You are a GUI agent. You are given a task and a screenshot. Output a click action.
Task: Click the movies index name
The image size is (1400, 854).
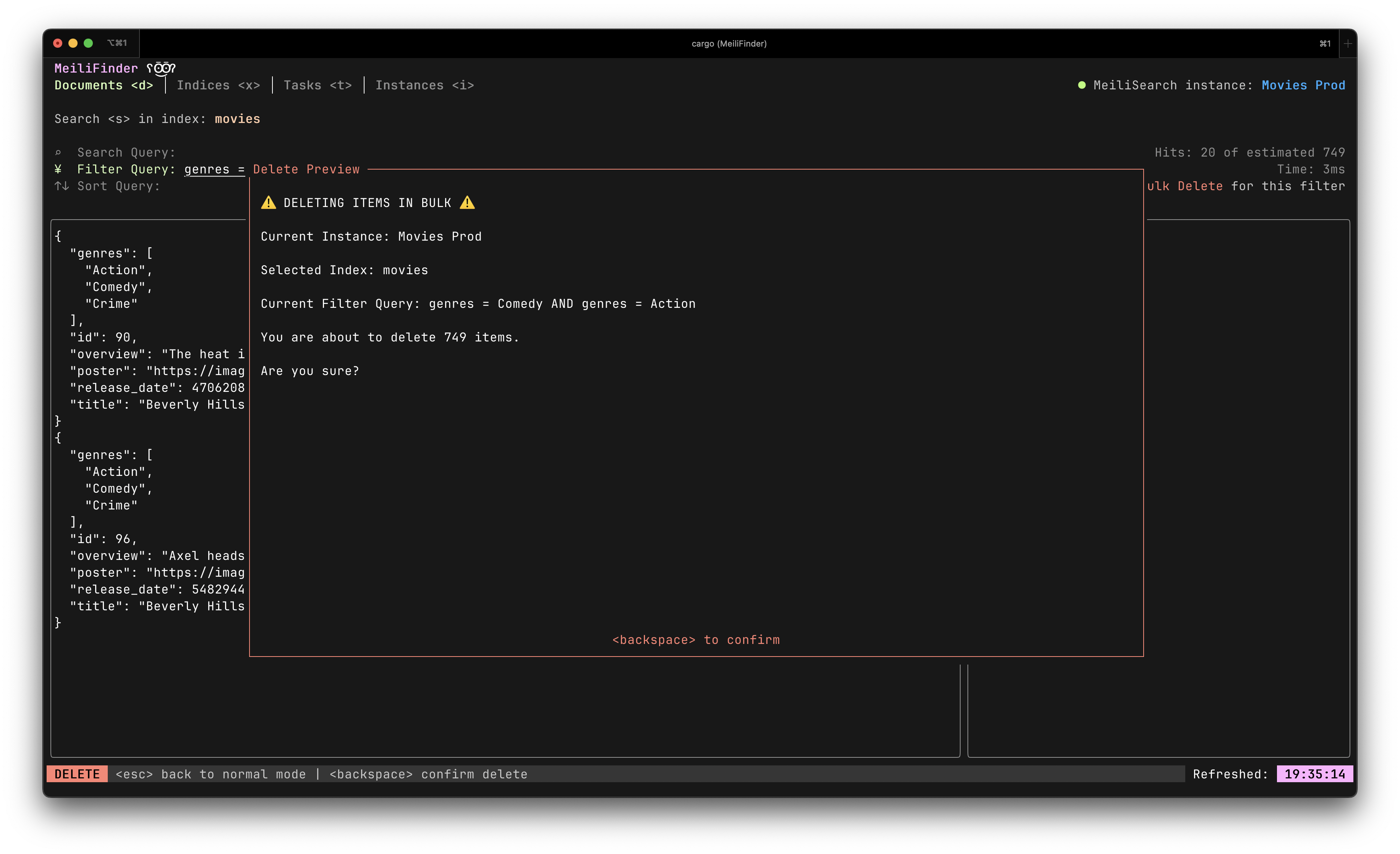coord(238,119)
